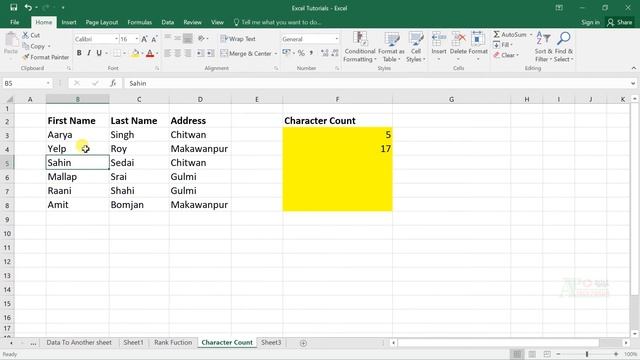Open the Number Format General dropdown
Screen dimensions: 640x360
coord(337,39)
